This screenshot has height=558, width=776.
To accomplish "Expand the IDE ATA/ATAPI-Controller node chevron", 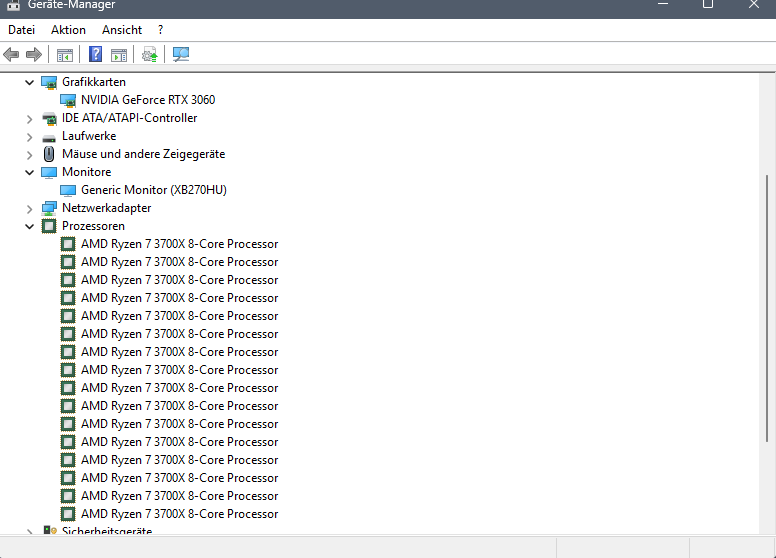I will point(30,119).
